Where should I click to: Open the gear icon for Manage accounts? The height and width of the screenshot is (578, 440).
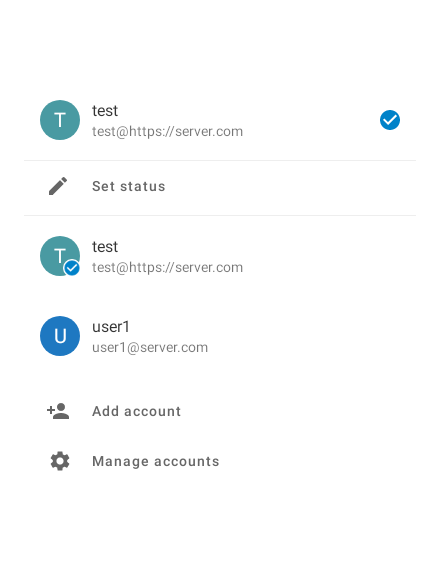point(60,461)
